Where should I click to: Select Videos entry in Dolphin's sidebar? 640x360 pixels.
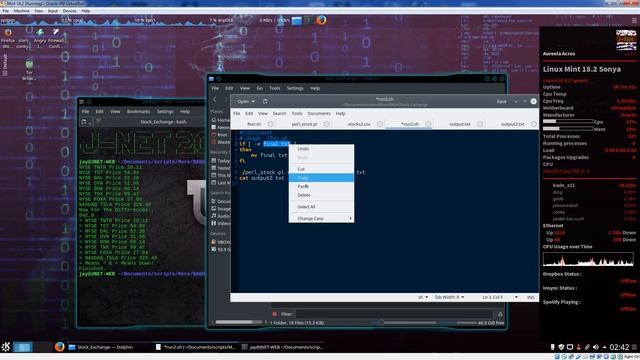point(220,223)
